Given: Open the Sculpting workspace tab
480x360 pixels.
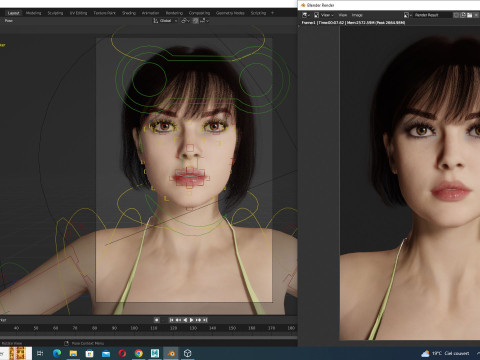Looking at the screenshot, I should pos(55,13).
